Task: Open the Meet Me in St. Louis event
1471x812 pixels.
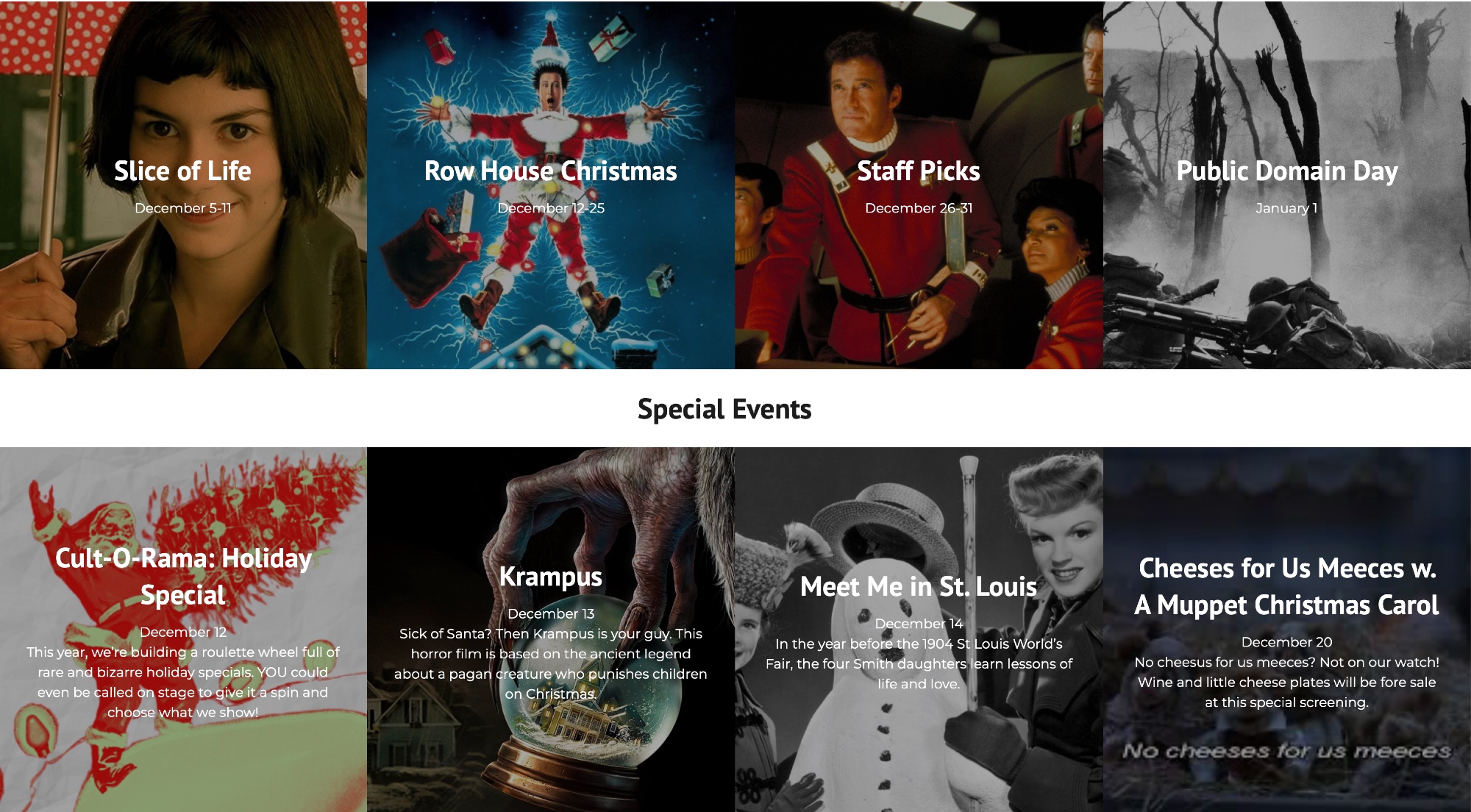Action: coord(919,586)
